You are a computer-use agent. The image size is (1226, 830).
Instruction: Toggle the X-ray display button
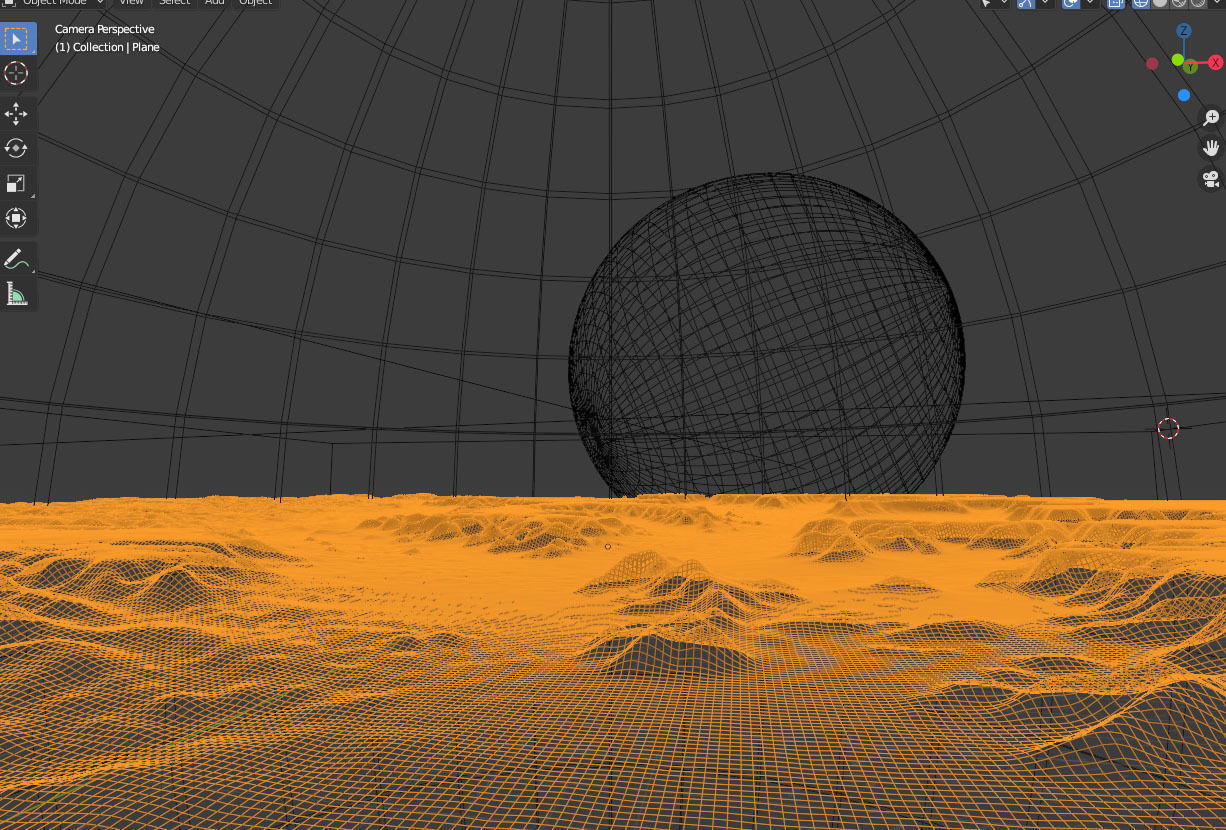1115,3
